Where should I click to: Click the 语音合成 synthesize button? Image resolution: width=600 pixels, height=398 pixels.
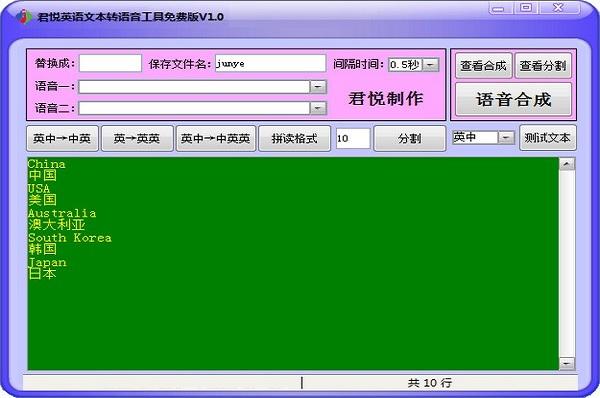513,100
